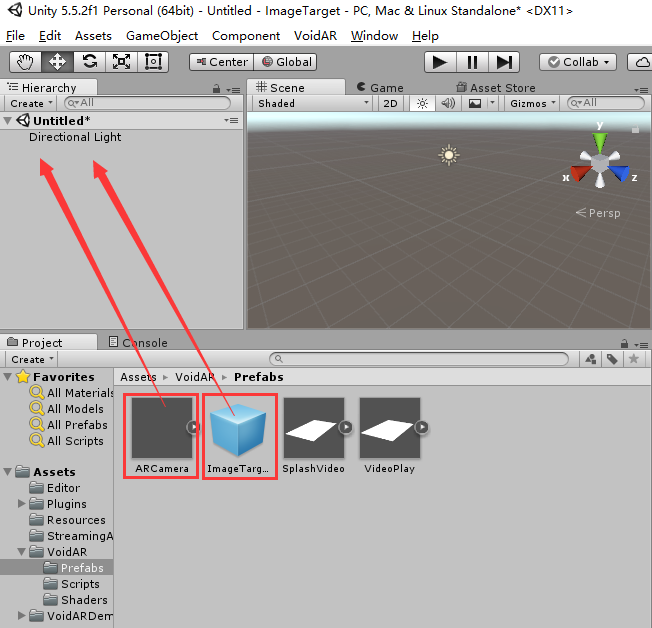Open the Component menu

tap(246, 36)
